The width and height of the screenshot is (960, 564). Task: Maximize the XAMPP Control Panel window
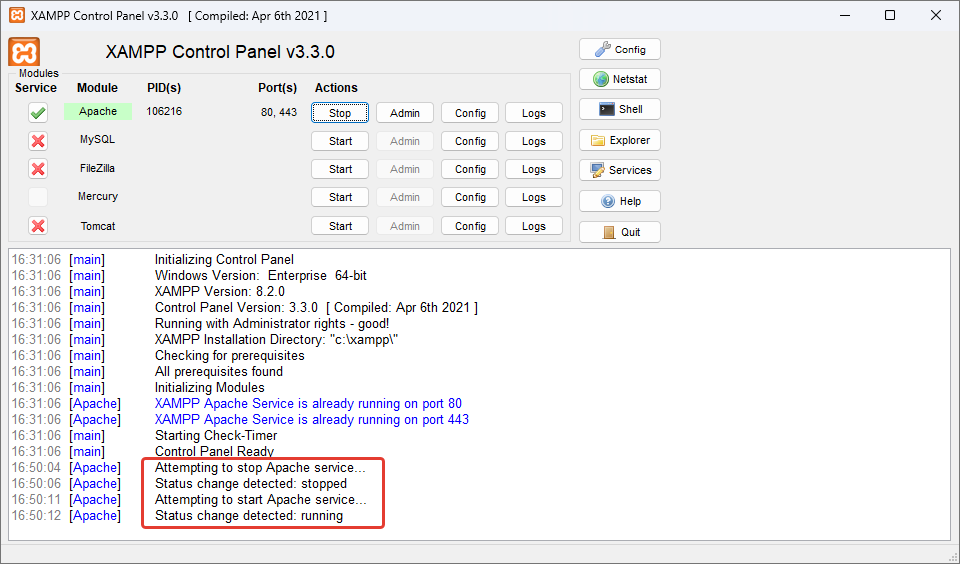(x=890, y=15)
